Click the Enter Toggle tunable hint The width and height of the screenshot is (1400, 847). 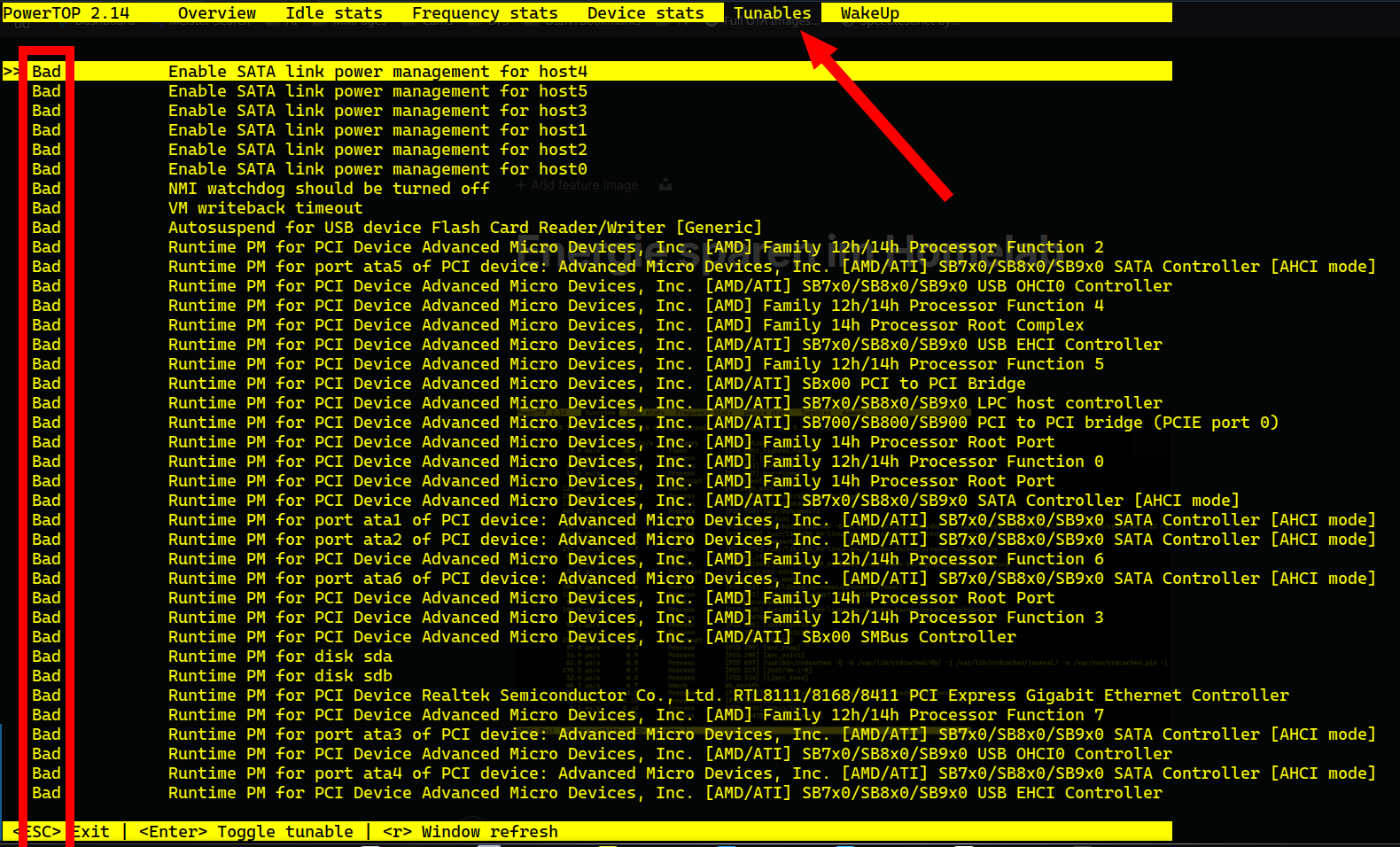click(246, 832)
